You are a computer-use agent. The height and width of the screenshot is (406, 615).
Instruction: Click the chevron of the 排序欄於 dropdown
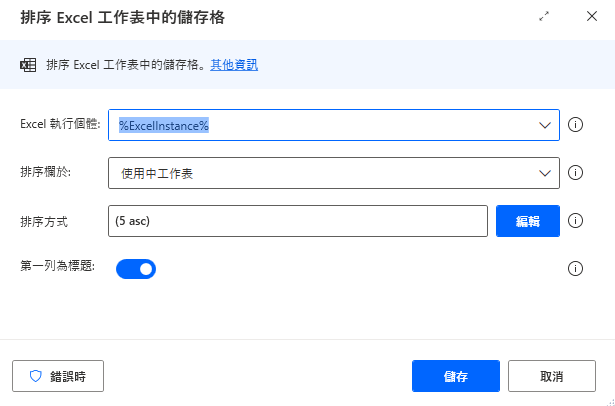[x=545, y=173]
